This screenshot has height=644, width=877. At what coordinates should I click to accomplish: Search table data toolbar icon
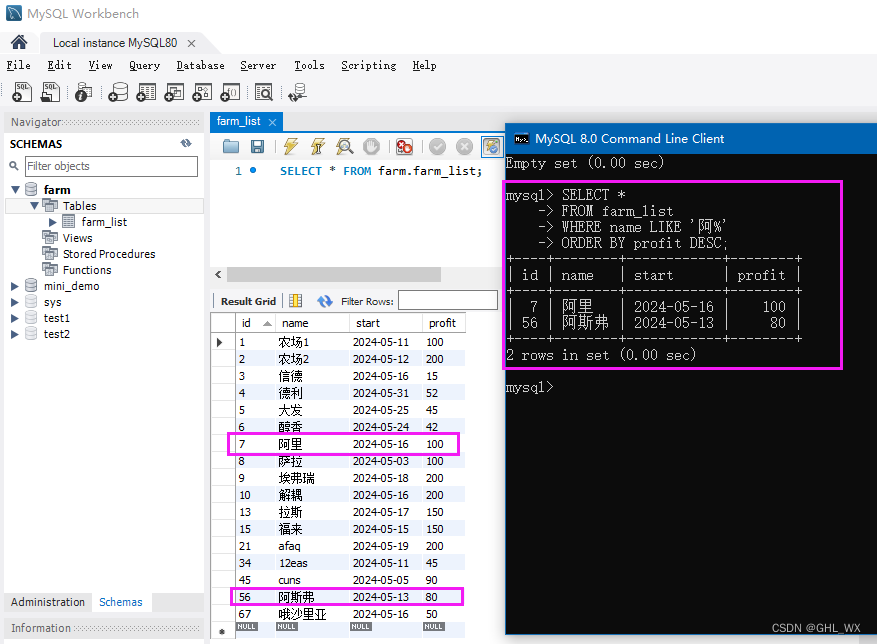(263, 92)
